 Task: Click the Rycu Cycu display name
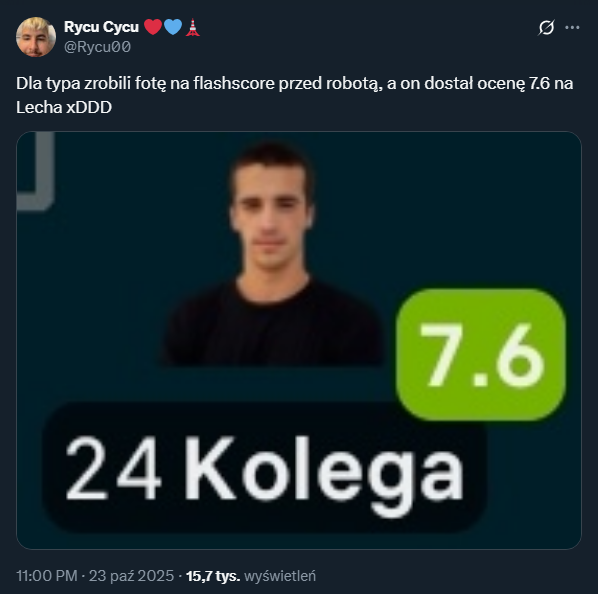pos(101,27)
